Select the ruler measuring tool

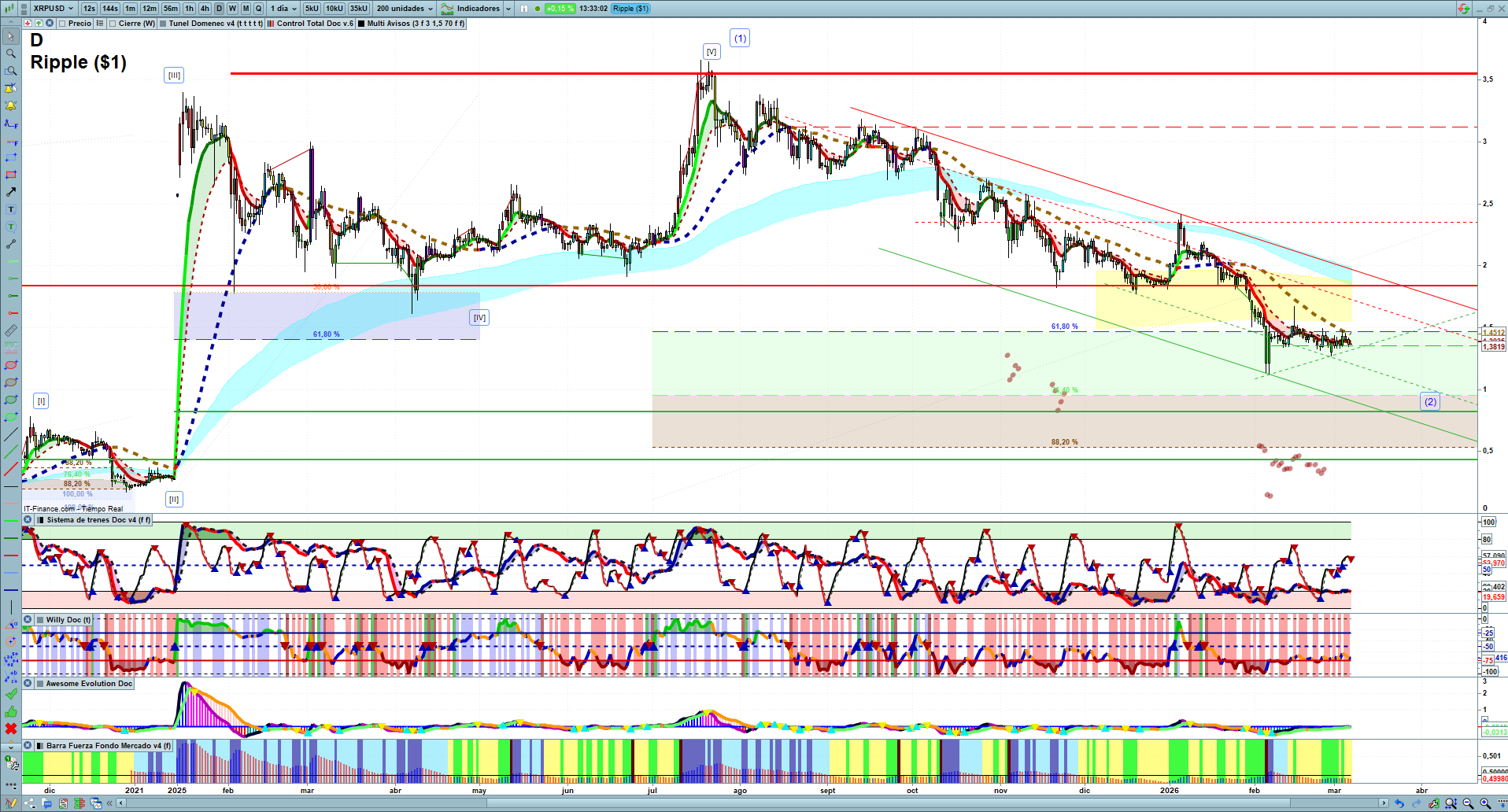11,330
